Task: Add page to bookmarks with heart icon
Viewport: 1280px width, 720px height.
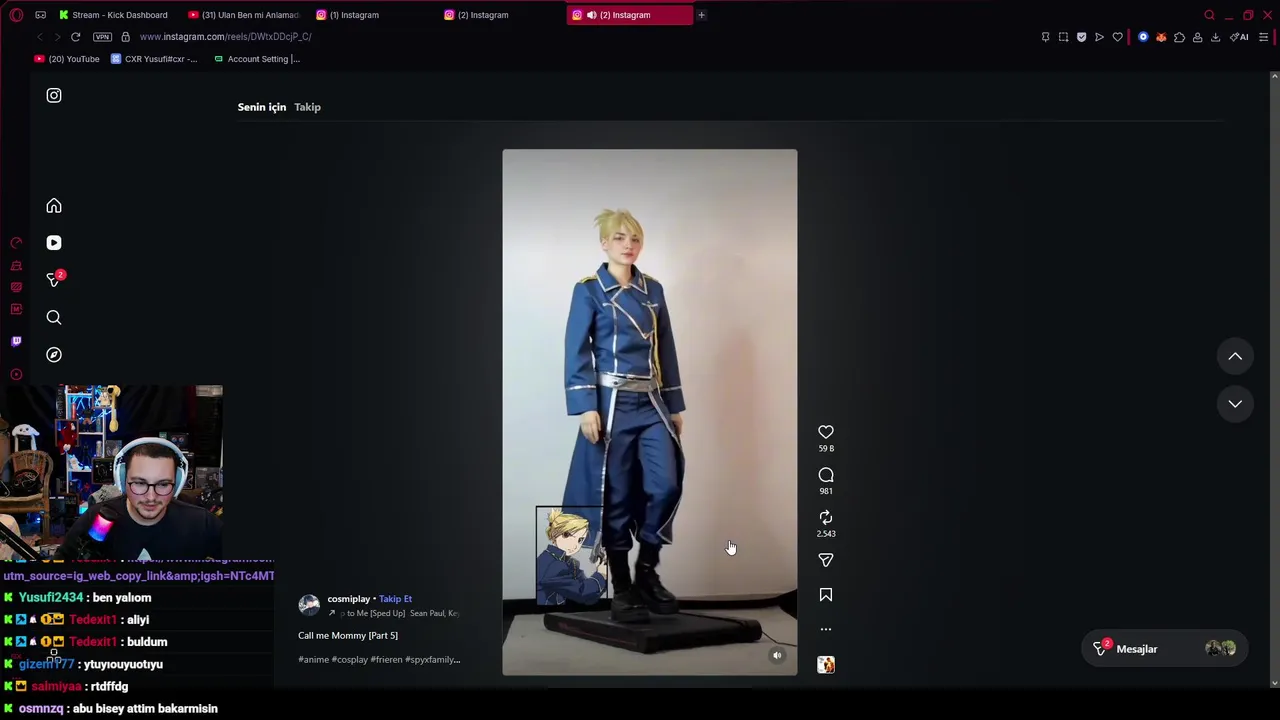Action: (x=1118, y=37)
